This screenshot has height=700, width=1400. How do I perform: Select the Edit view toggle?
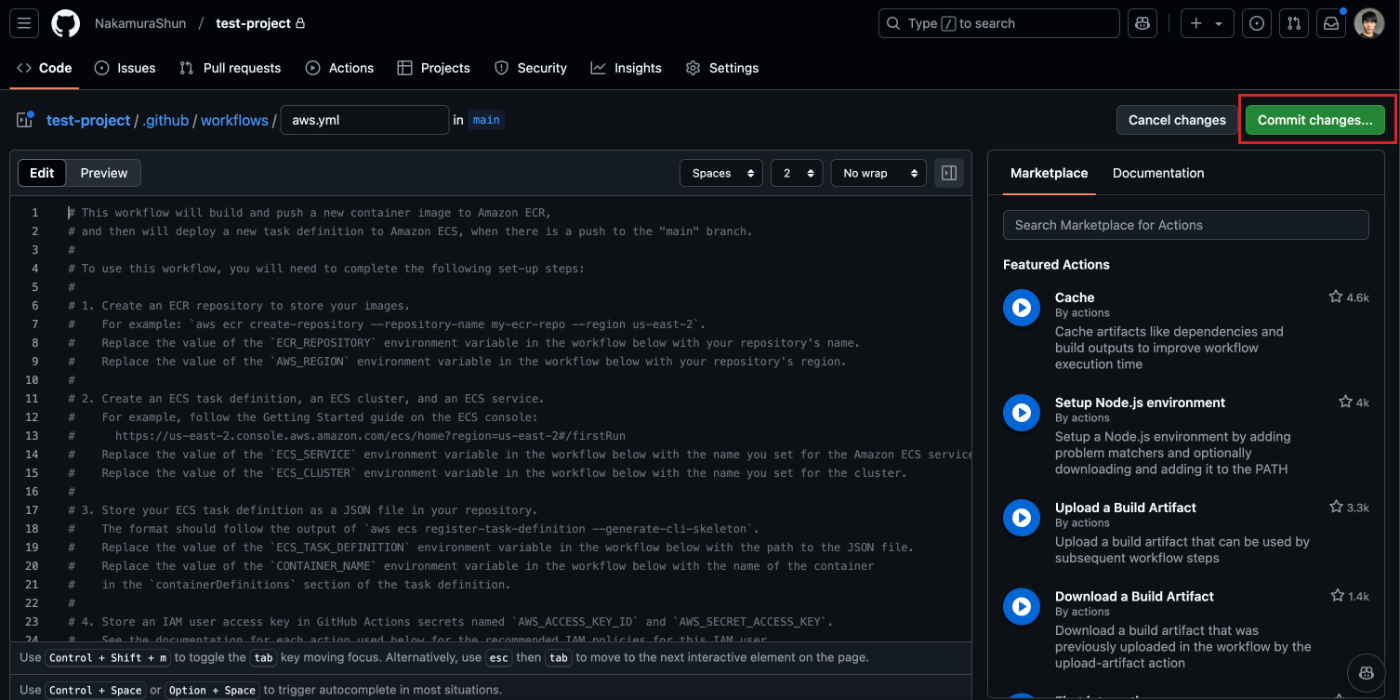(42, 173)
